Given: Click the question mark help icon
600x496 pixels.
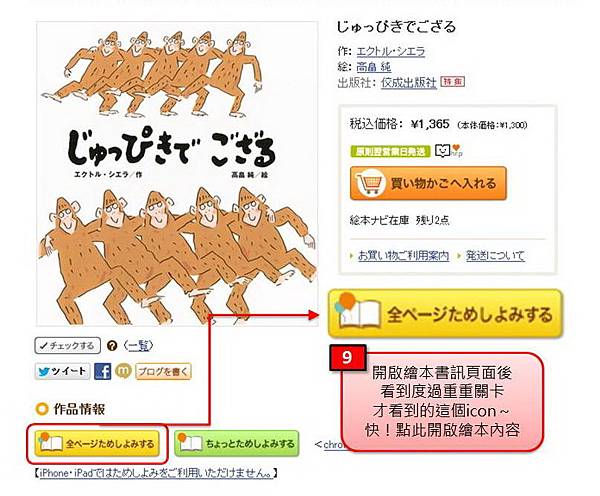Looking at the screenshot, I should pyautogui.click(x=112, y=346).
